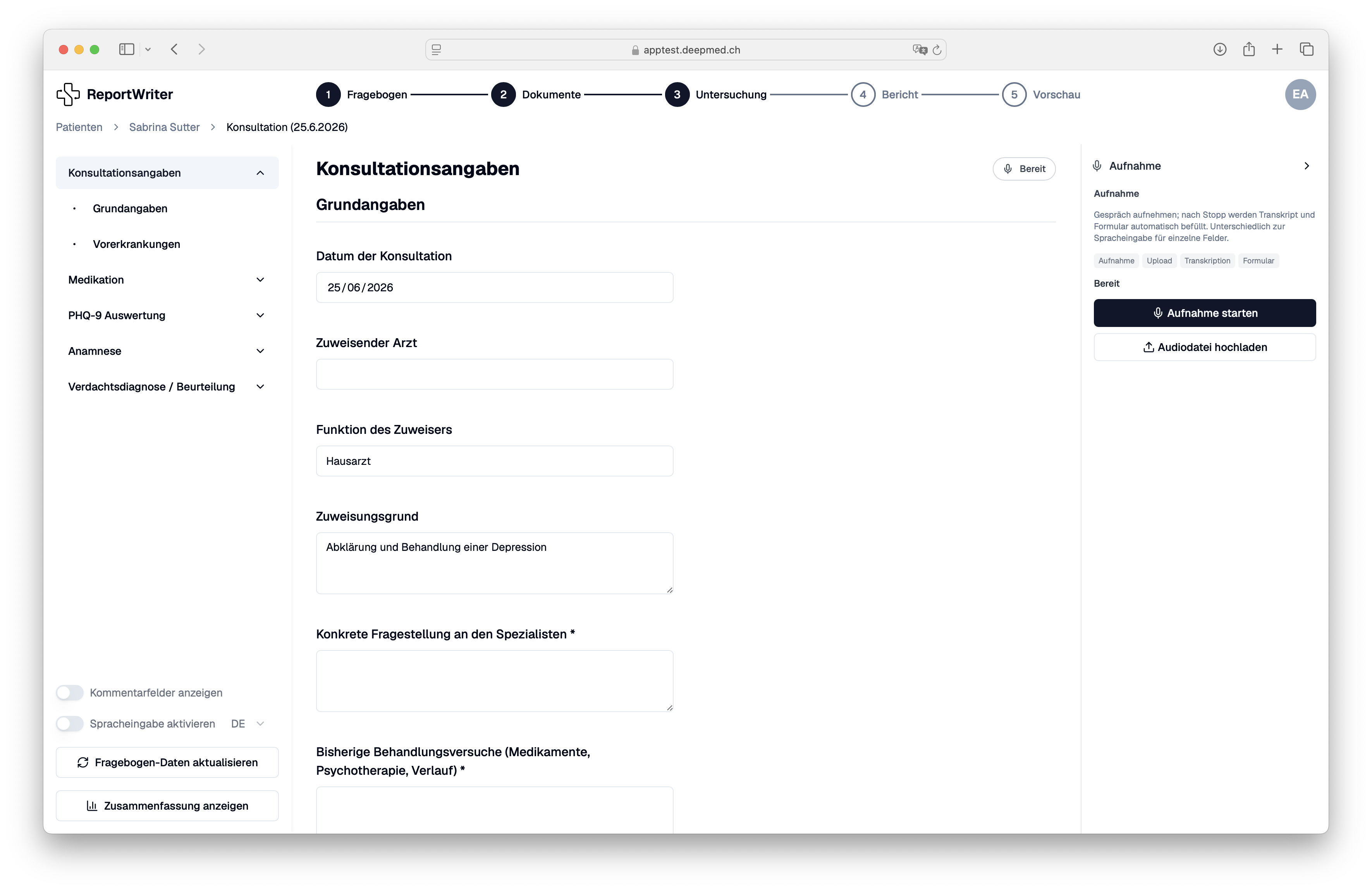Click step 1 Fragebogen circle
The image size is (1372, 891).
(x=328, y=95)
